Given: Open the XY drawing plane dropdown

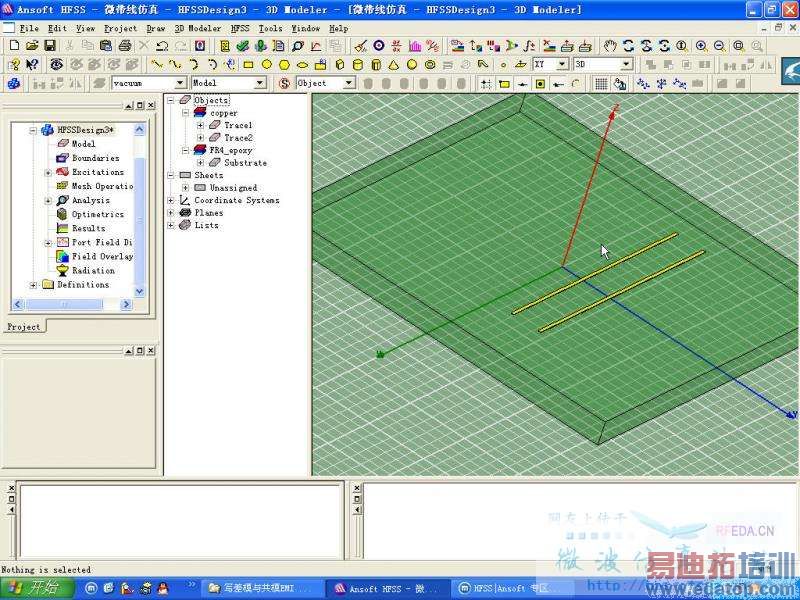Looking at the screenshot, I should tap(562, 64).
